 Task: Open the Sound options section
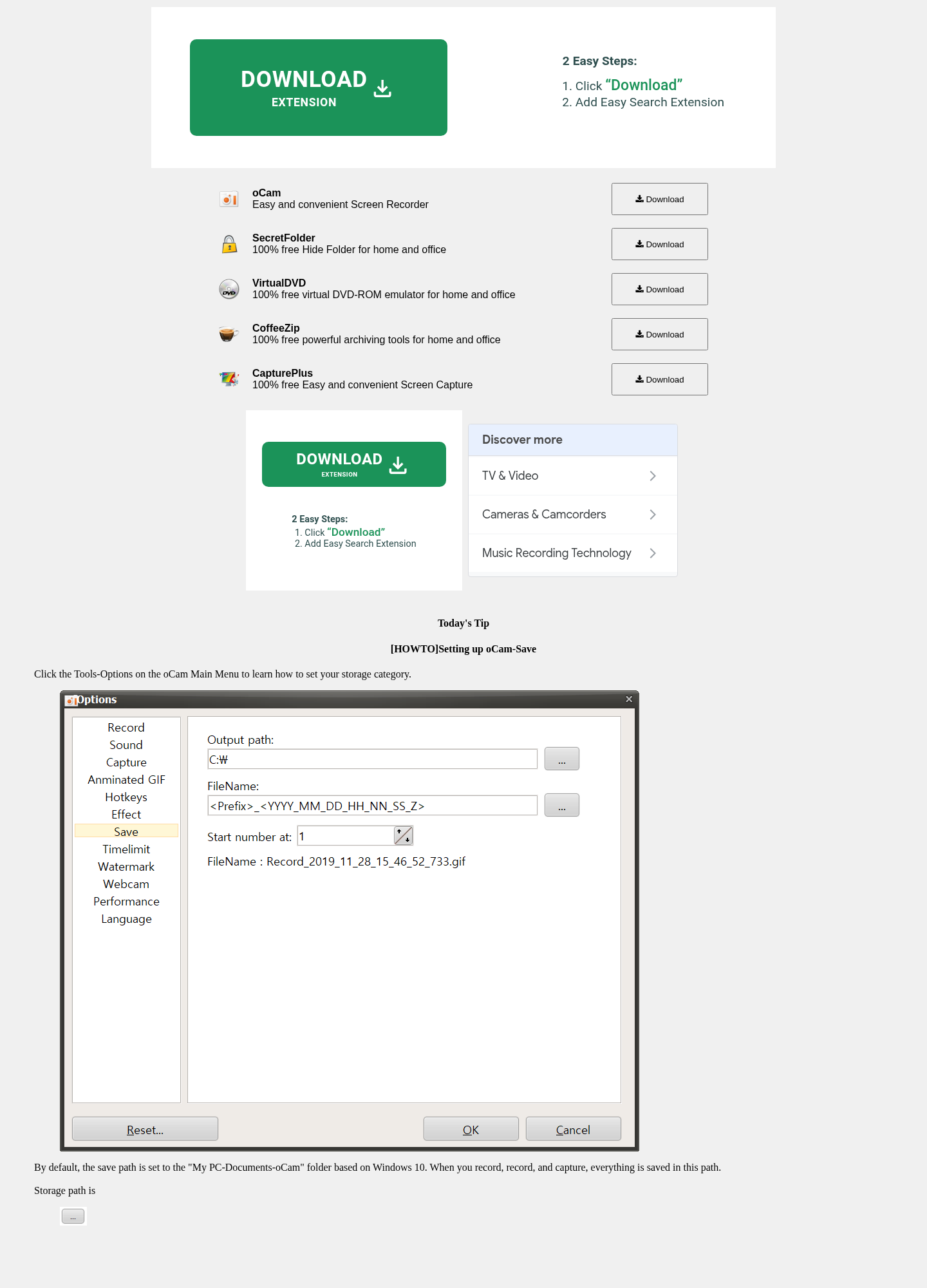(x=126, y=745)
